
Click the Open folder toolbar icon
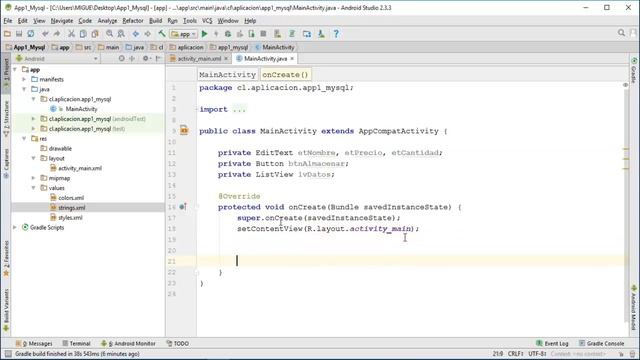7,34
